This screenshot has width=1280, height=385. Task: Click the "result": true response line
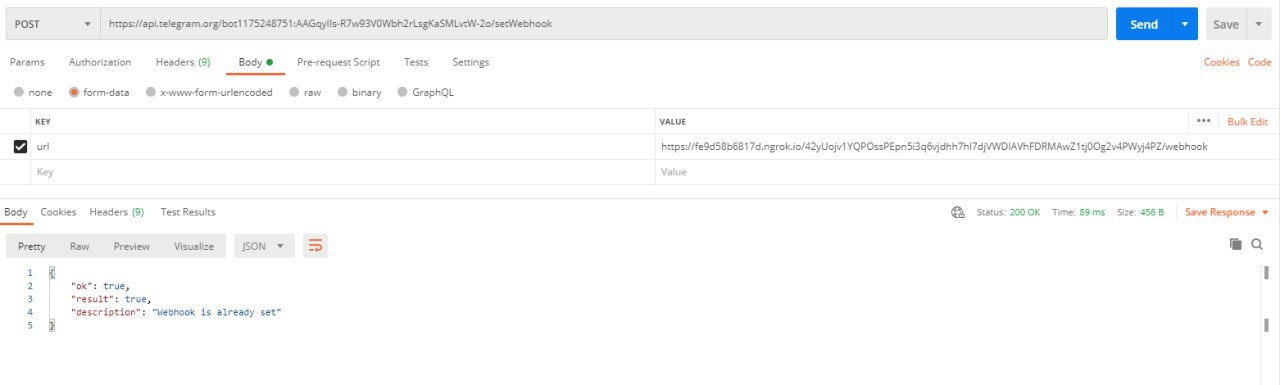tap(110, 298)
